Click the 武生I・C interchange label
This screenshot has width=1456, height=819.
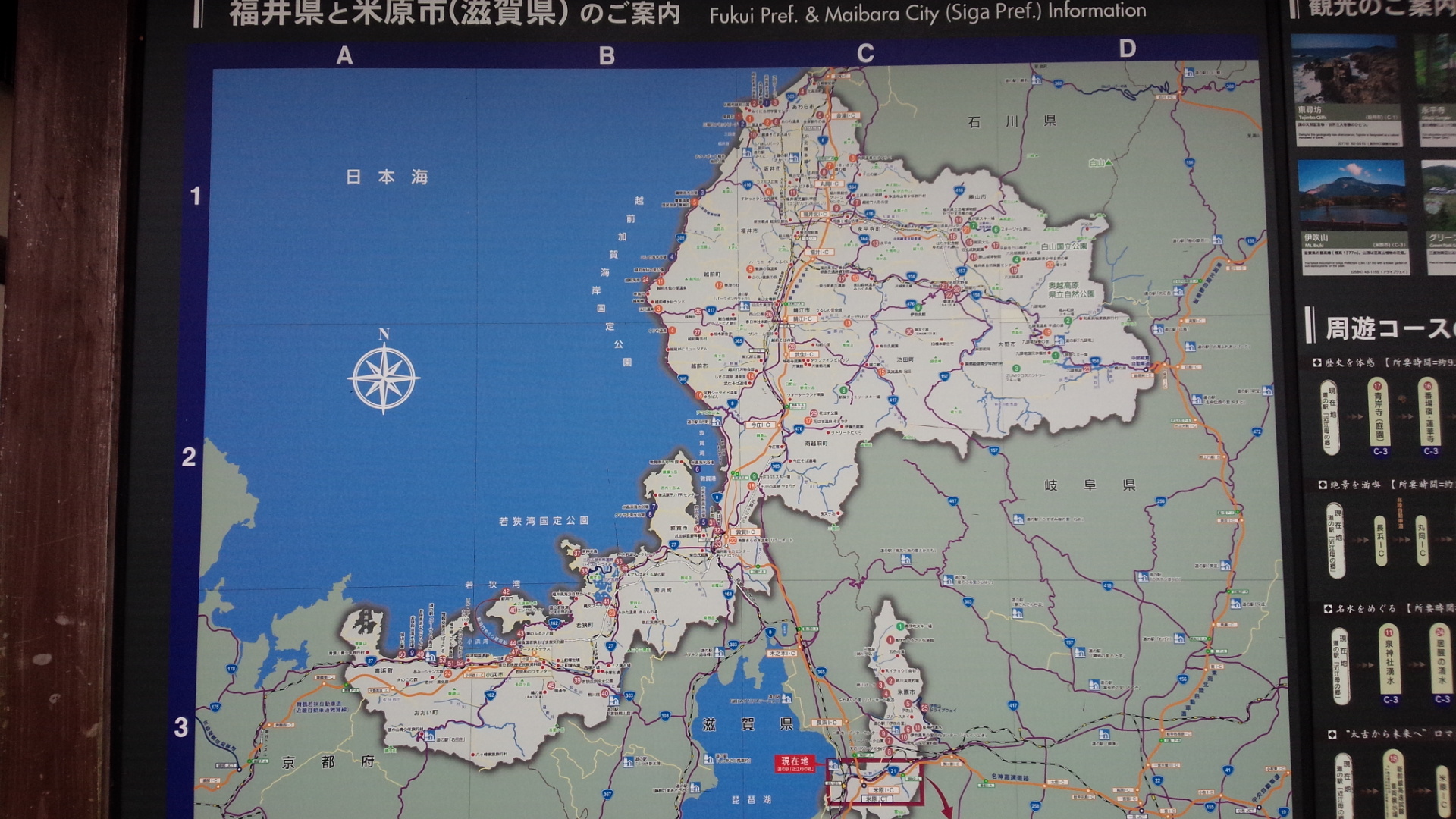click(804, 354)
